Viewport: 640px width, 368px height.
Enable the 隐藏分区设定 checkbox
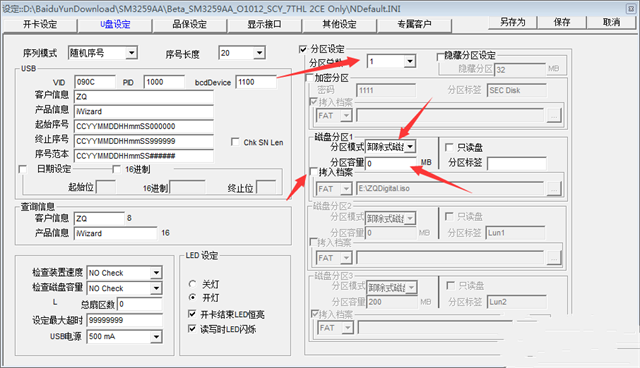tap(440, 56)
